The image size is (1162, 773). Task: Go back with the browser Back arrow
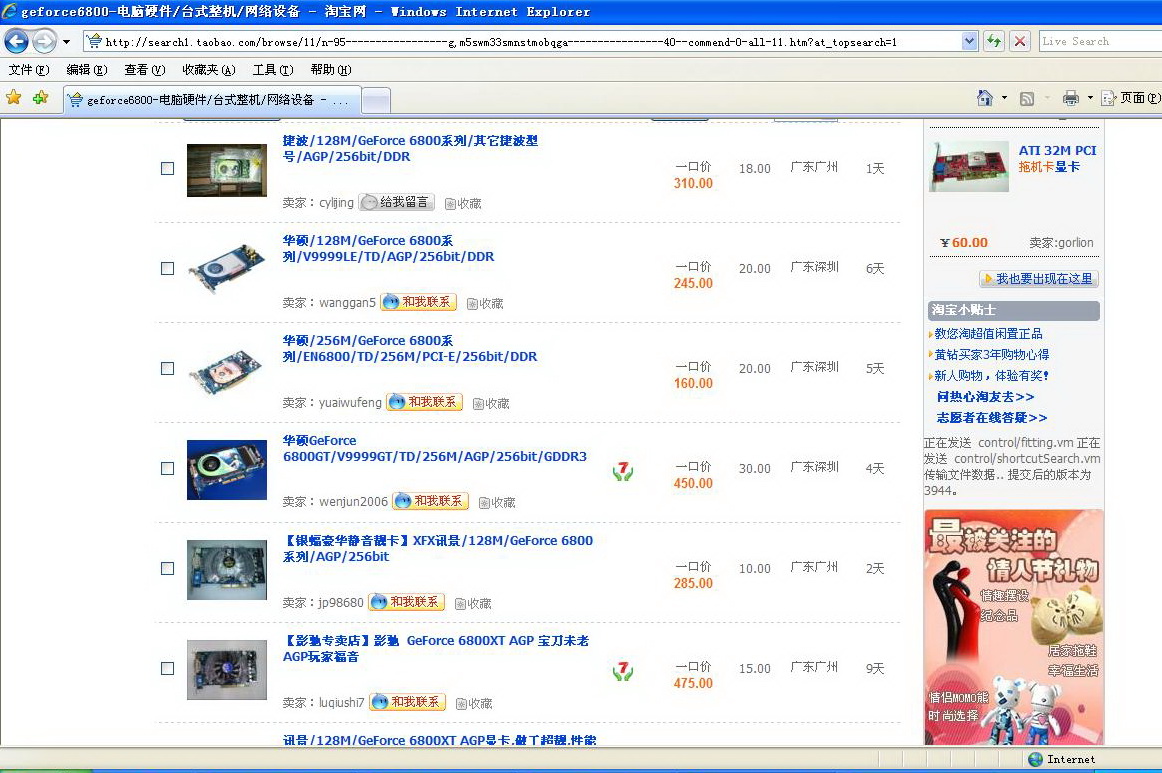coord(16,42)
